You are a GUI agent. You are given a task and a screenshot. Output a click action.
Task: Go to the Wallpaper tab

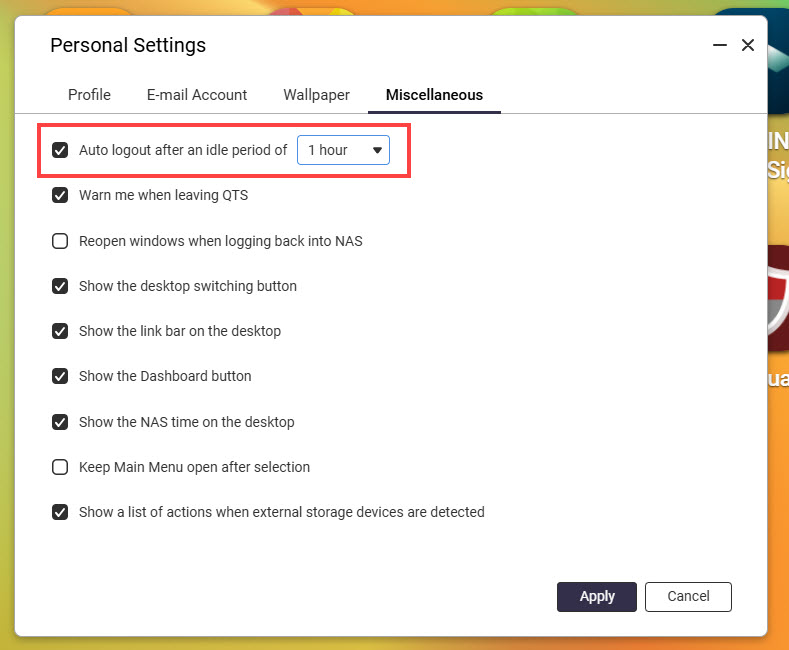[316, 95]
